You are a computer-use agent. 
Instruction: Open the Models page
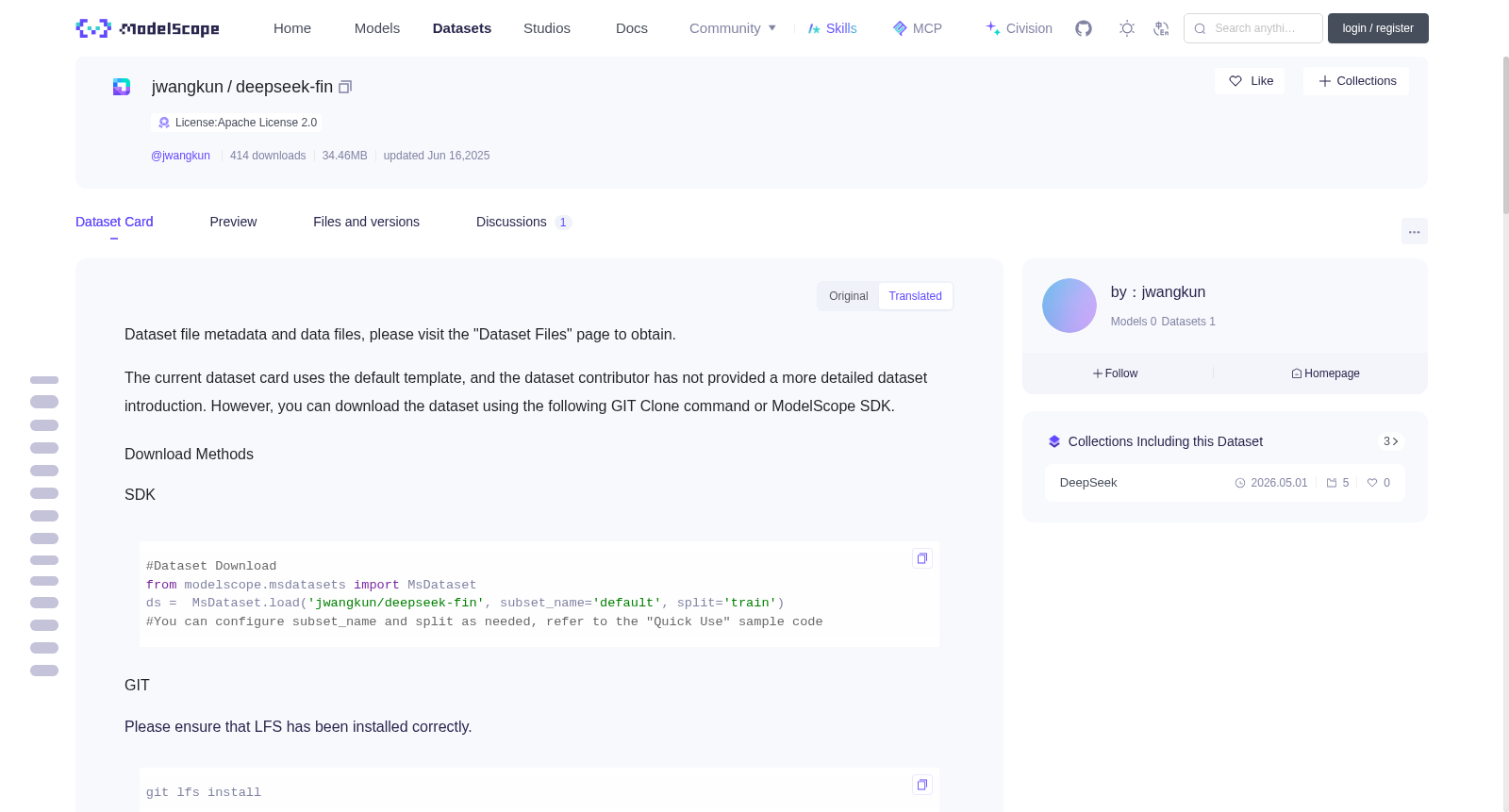[x=377, y=28]
